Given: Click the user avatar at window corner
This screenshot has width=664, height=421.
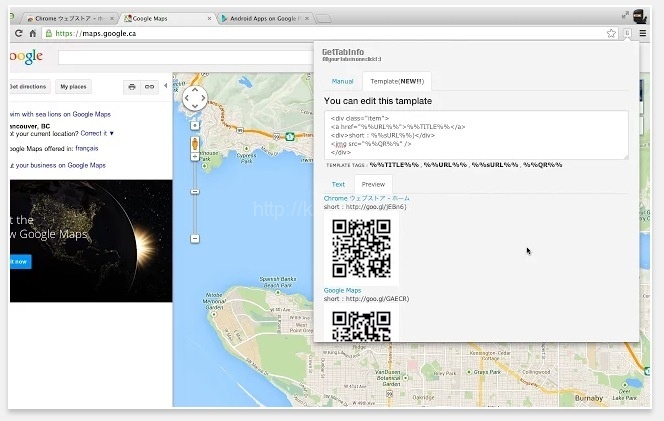Looking at the screenshot, I should pos(640,17).
